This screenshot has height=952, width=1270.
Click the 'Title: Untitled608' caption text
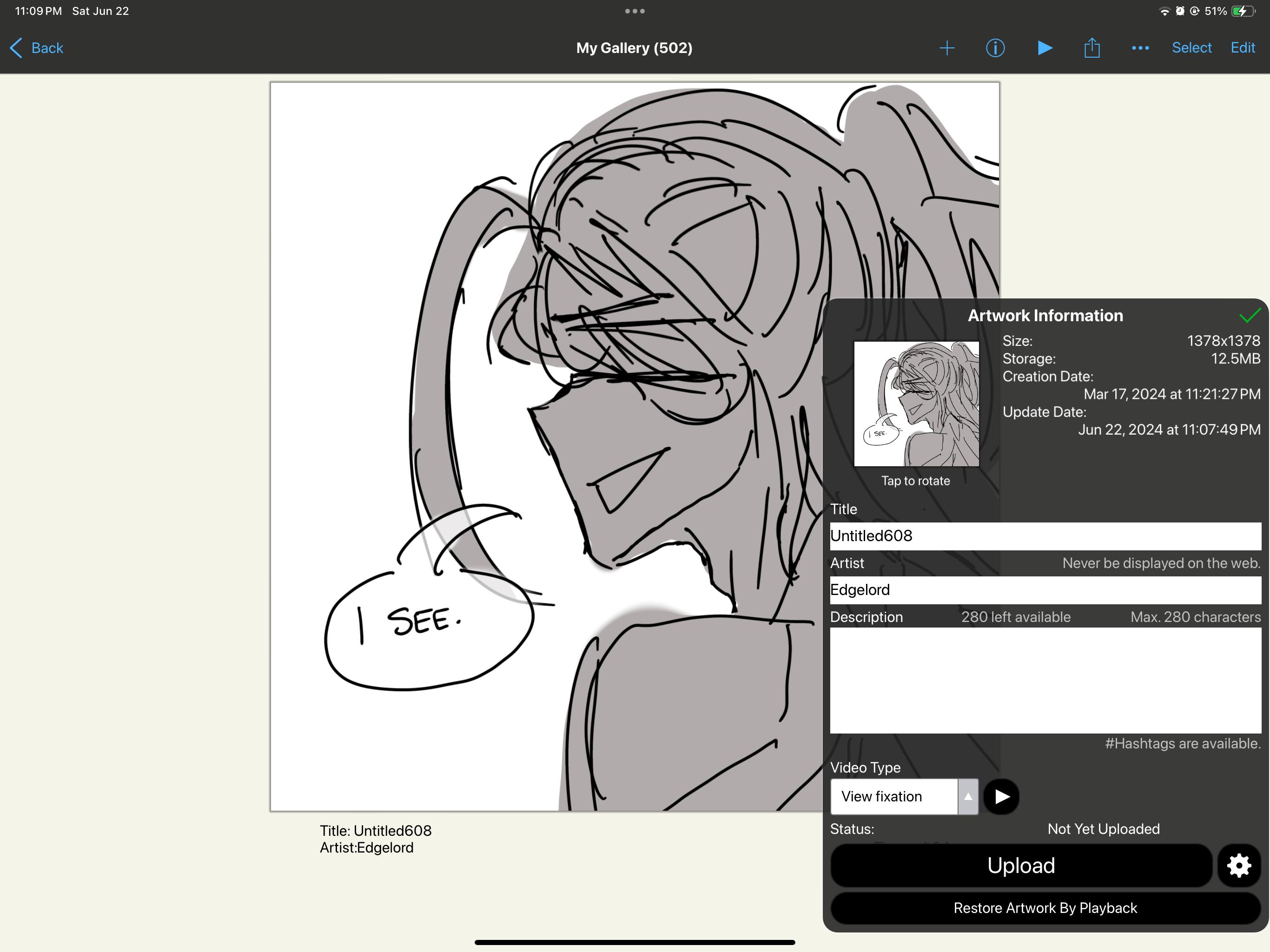376,830
